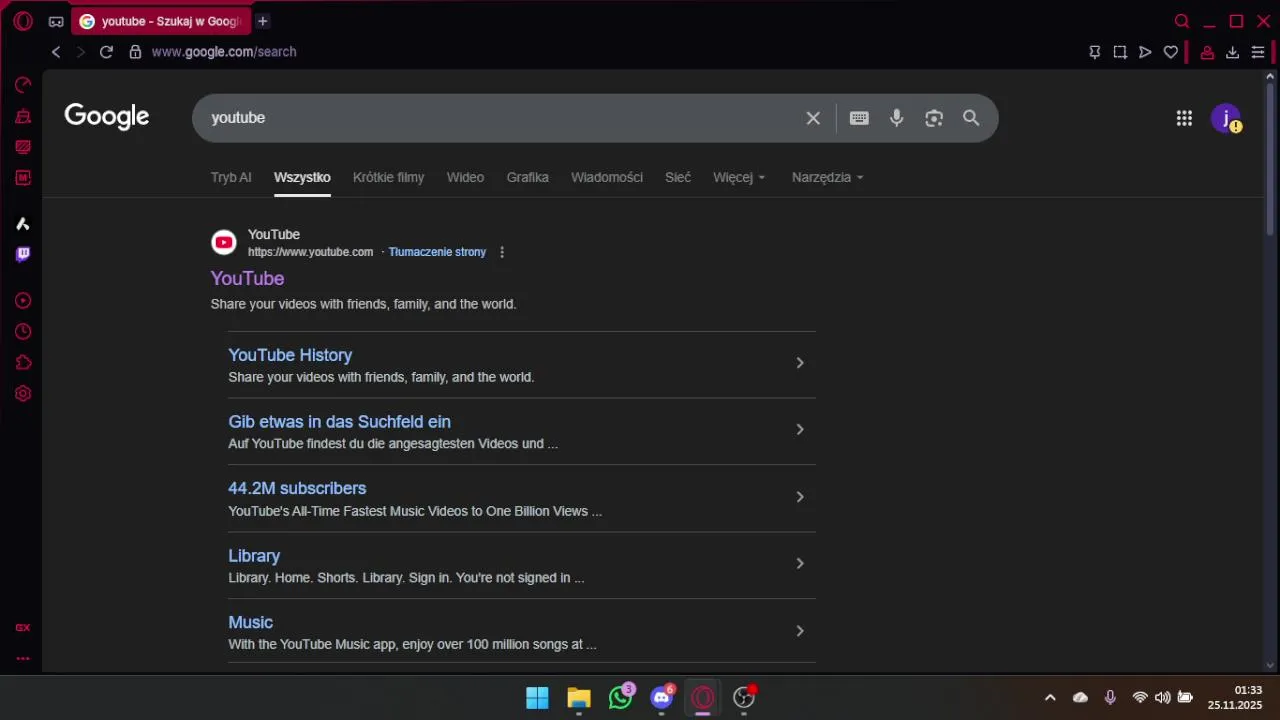Open Aria AI icon in sidebar
Viewport: 1280px width, 720px height.
(23, 224)
